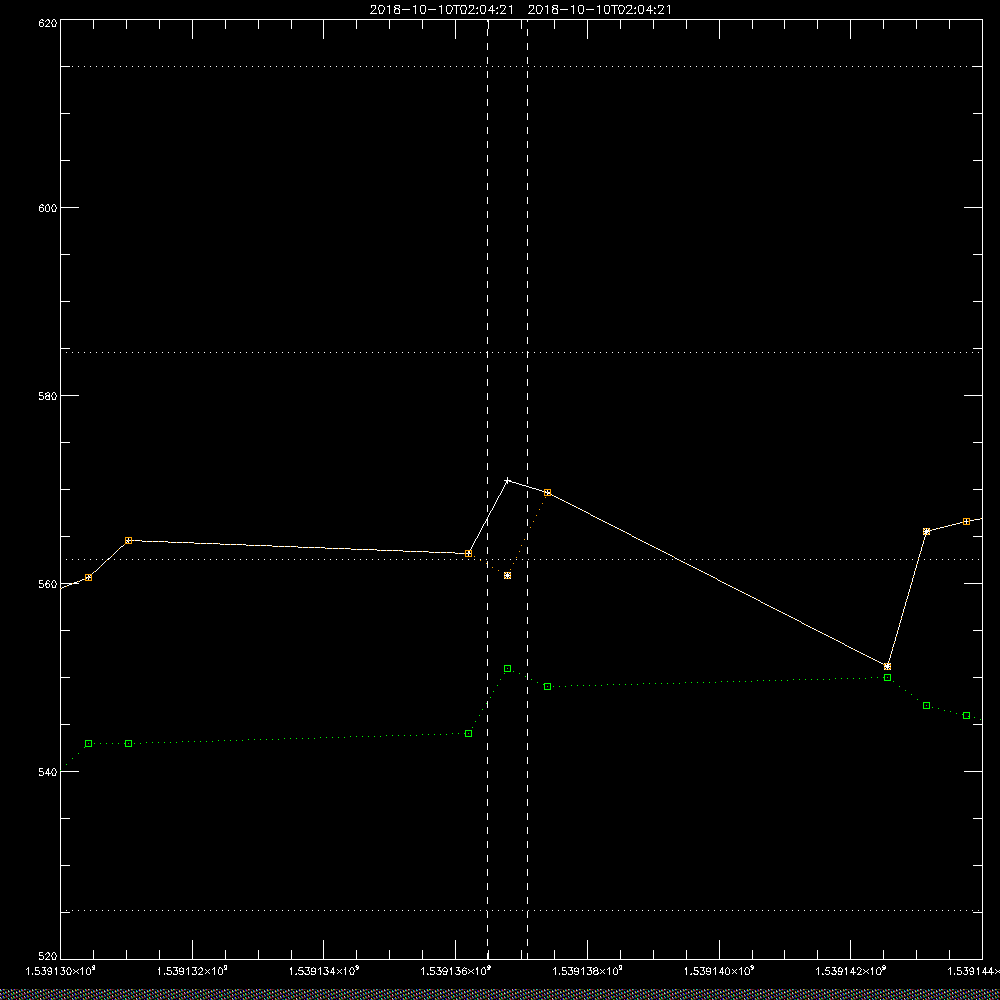Click the right timestamp in the plot title
Image resolution: width=1000 pixels, height=1000 pixels.
click(600, 10)
